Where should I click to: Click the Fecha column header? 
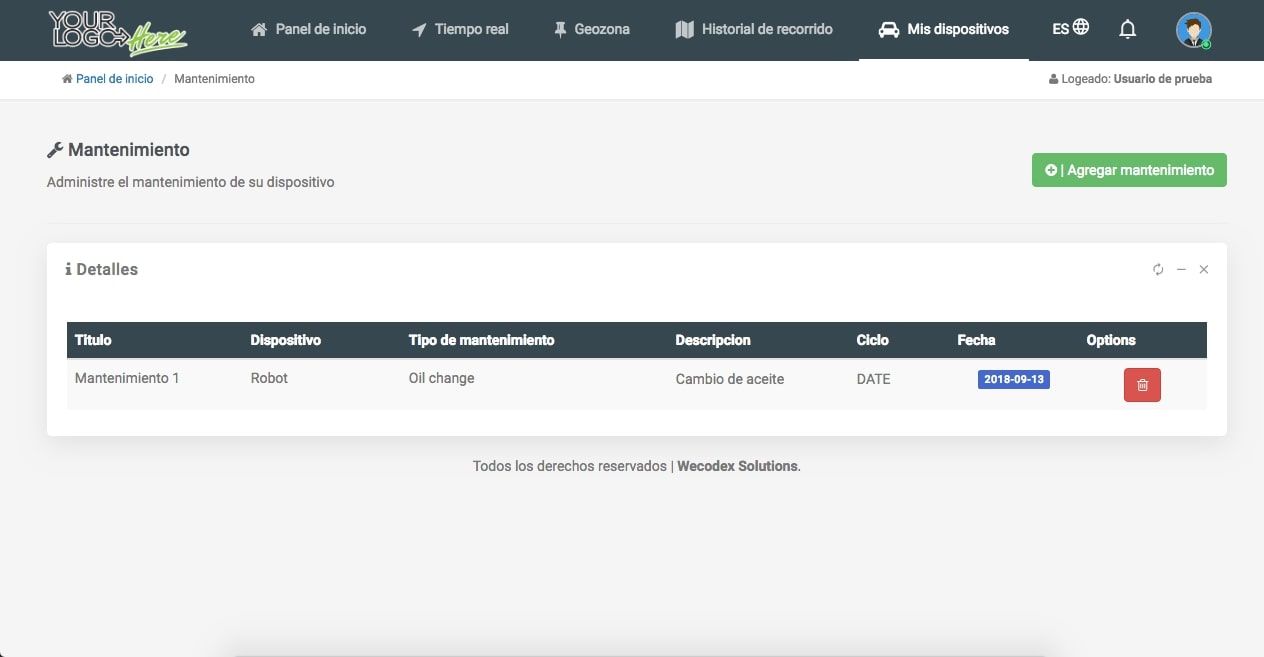[976, 340]
